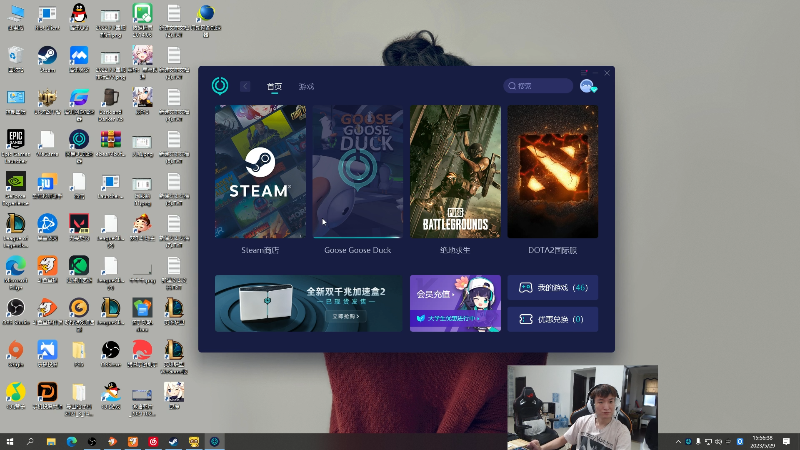Open 我的游戏 (46) list
Viewport: 800px width, 450px height.
553,288
